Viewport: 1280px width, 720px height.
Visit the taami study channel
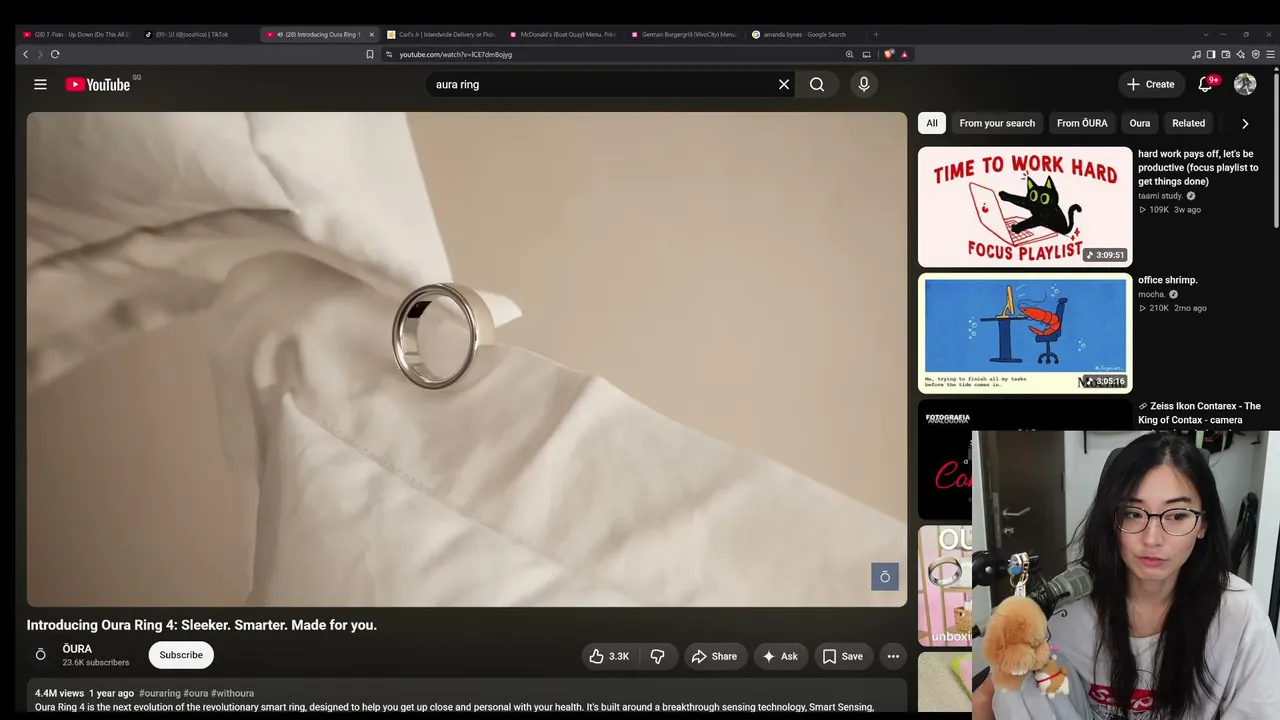coord(1160,196)
